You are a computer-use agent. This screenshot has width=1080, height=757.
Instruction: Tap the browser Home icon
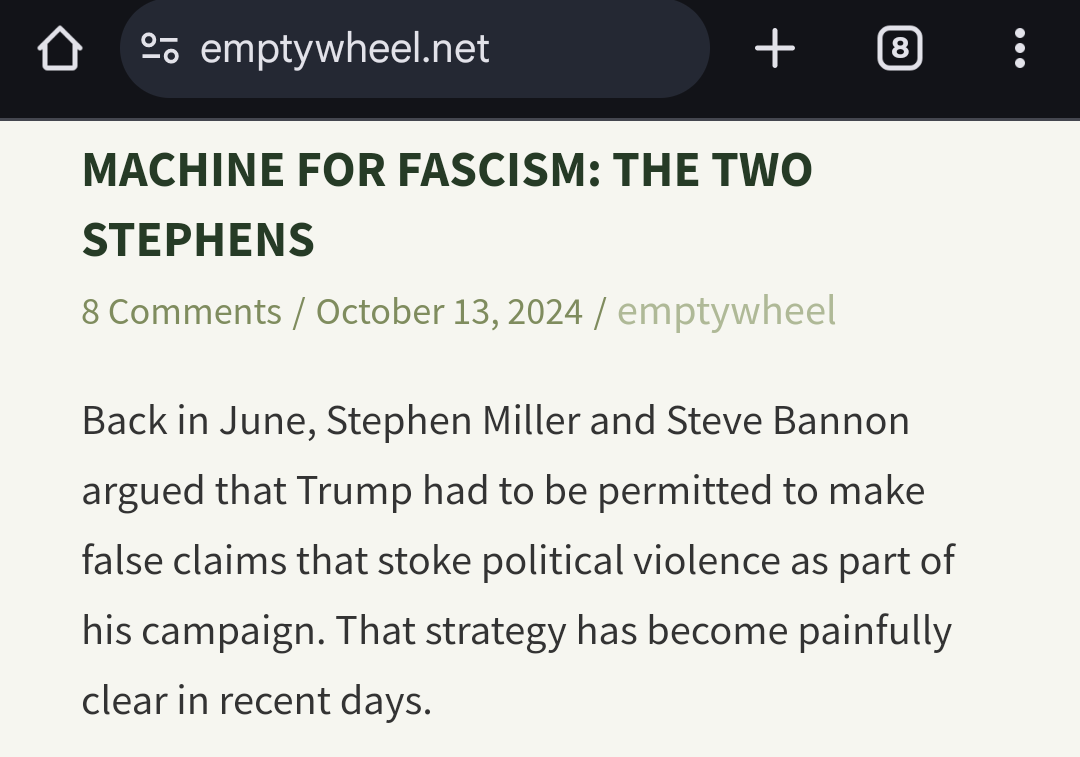(60, 48)
